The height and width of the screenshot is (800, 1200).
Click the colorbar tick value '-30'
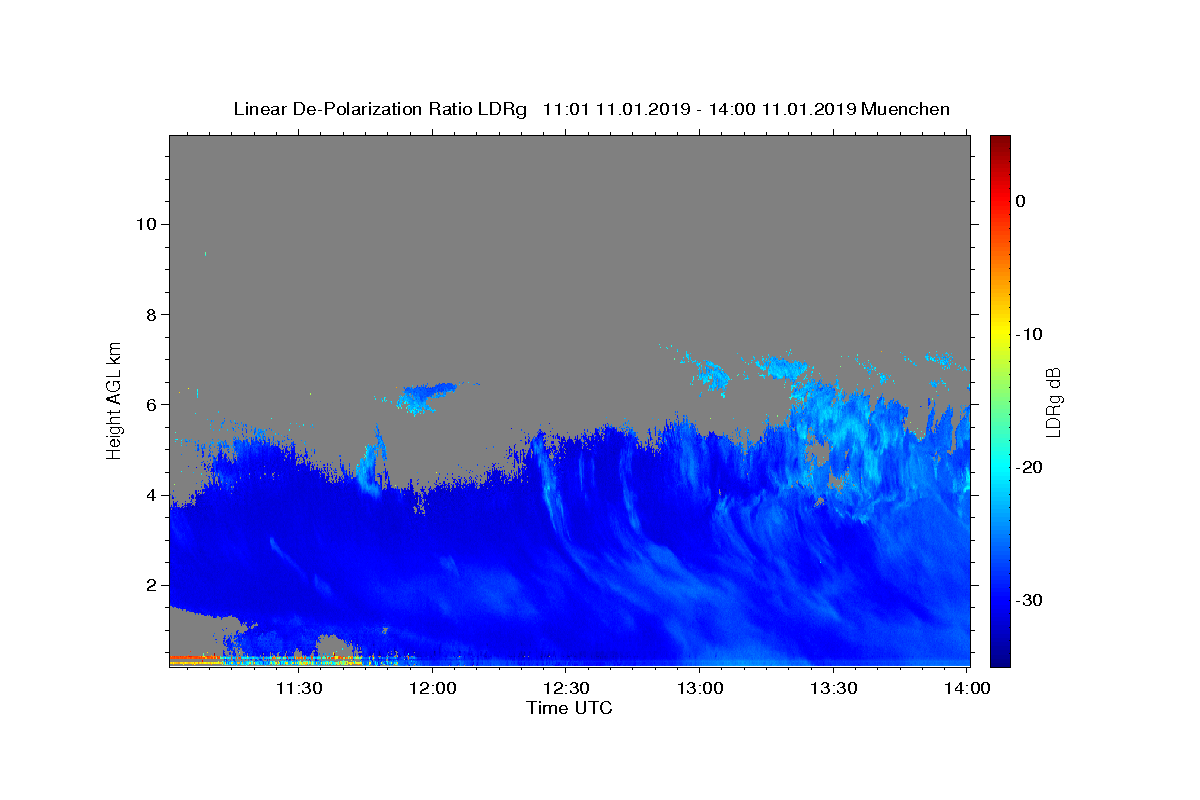click(1030, 600)
